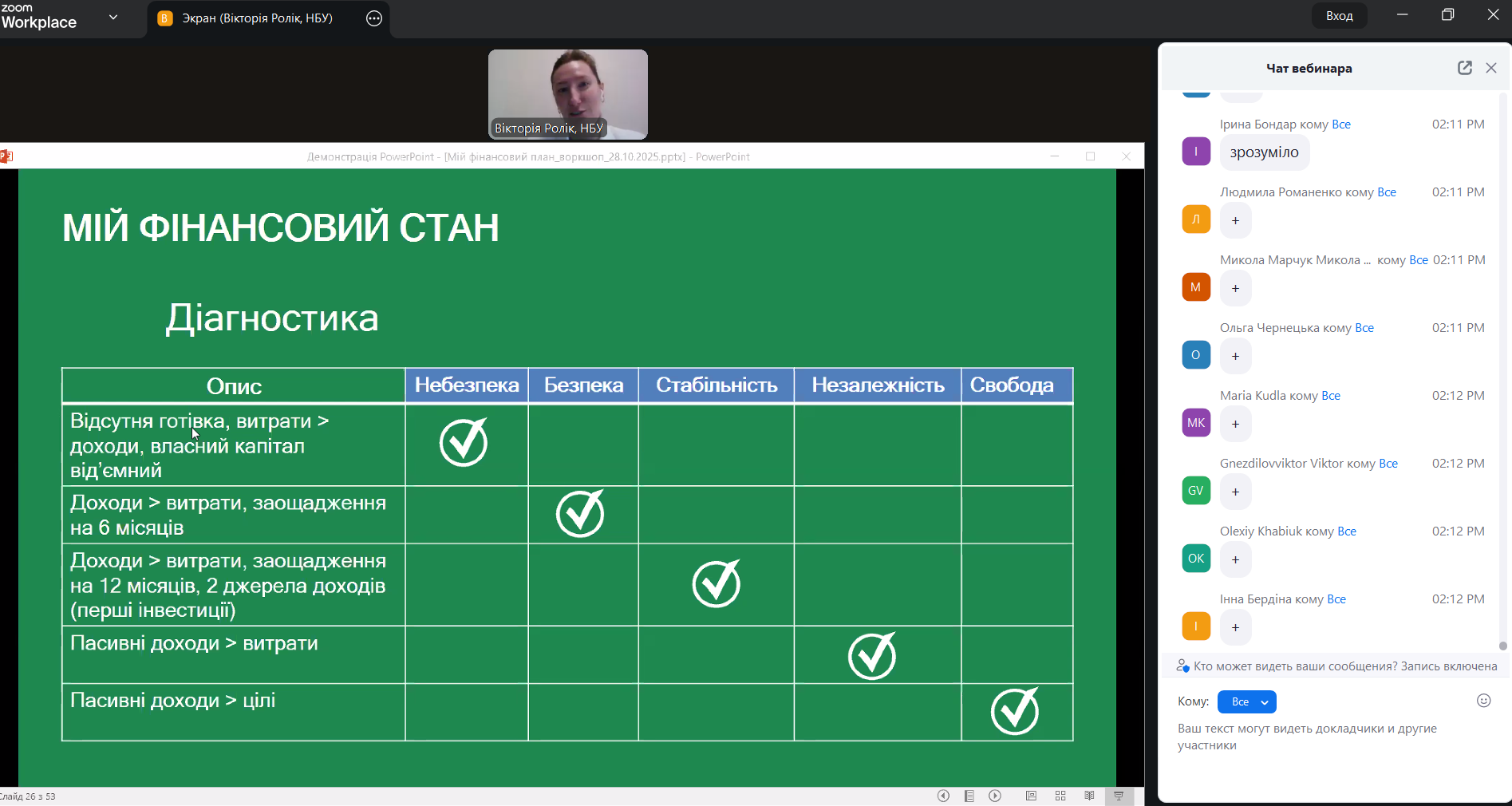
Task: Pop out the webinar chat panel
Action: tap(1464, 68)
